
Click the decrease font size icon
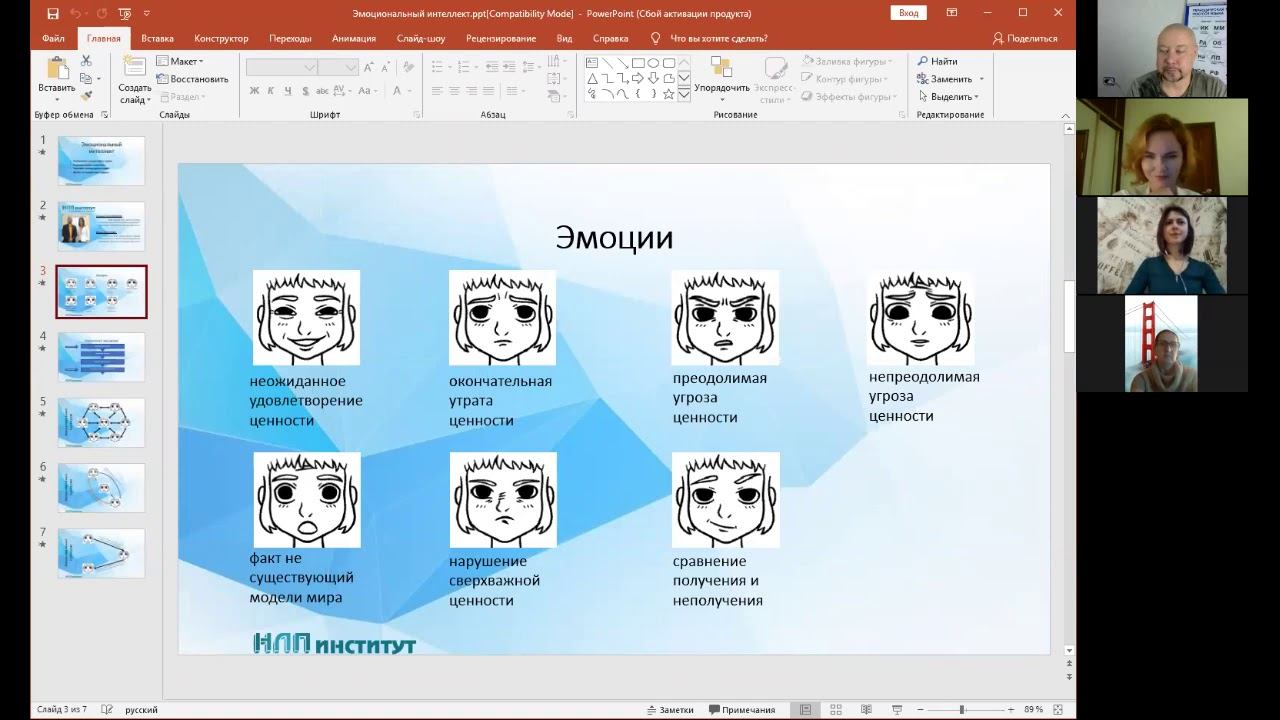click(x=385, y=67)
